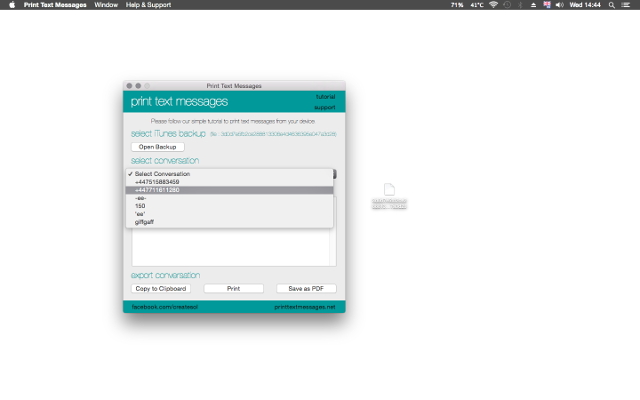Click the eject icon in menu bar
Viewport: 640px width, 400px height.
tap(533, 5)
